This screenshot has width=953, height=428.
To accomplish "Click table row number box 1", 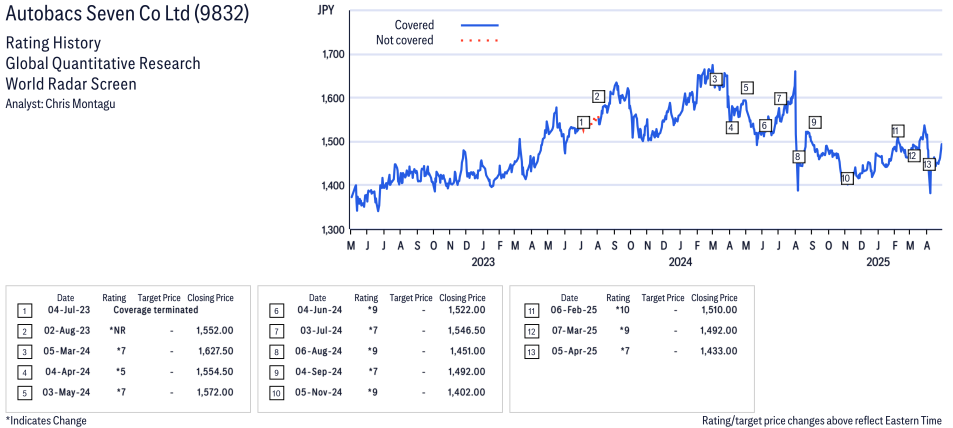I will click(x=24, y=311).
